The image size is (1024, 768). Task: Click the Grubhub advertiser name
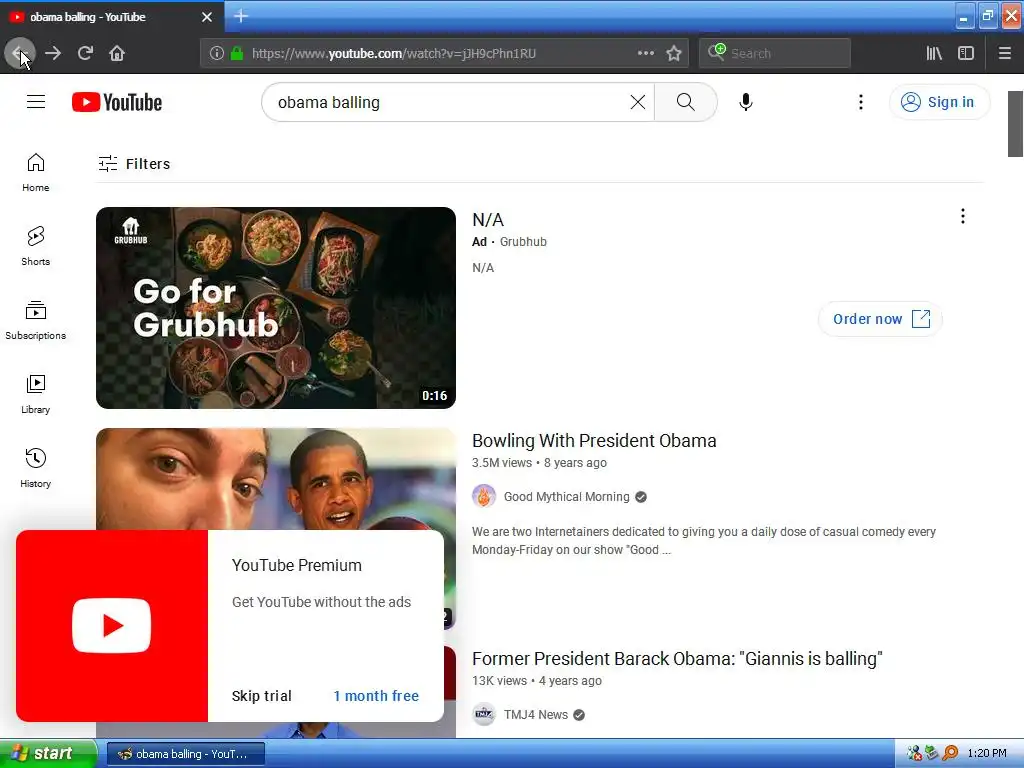(x=523, y=242)
